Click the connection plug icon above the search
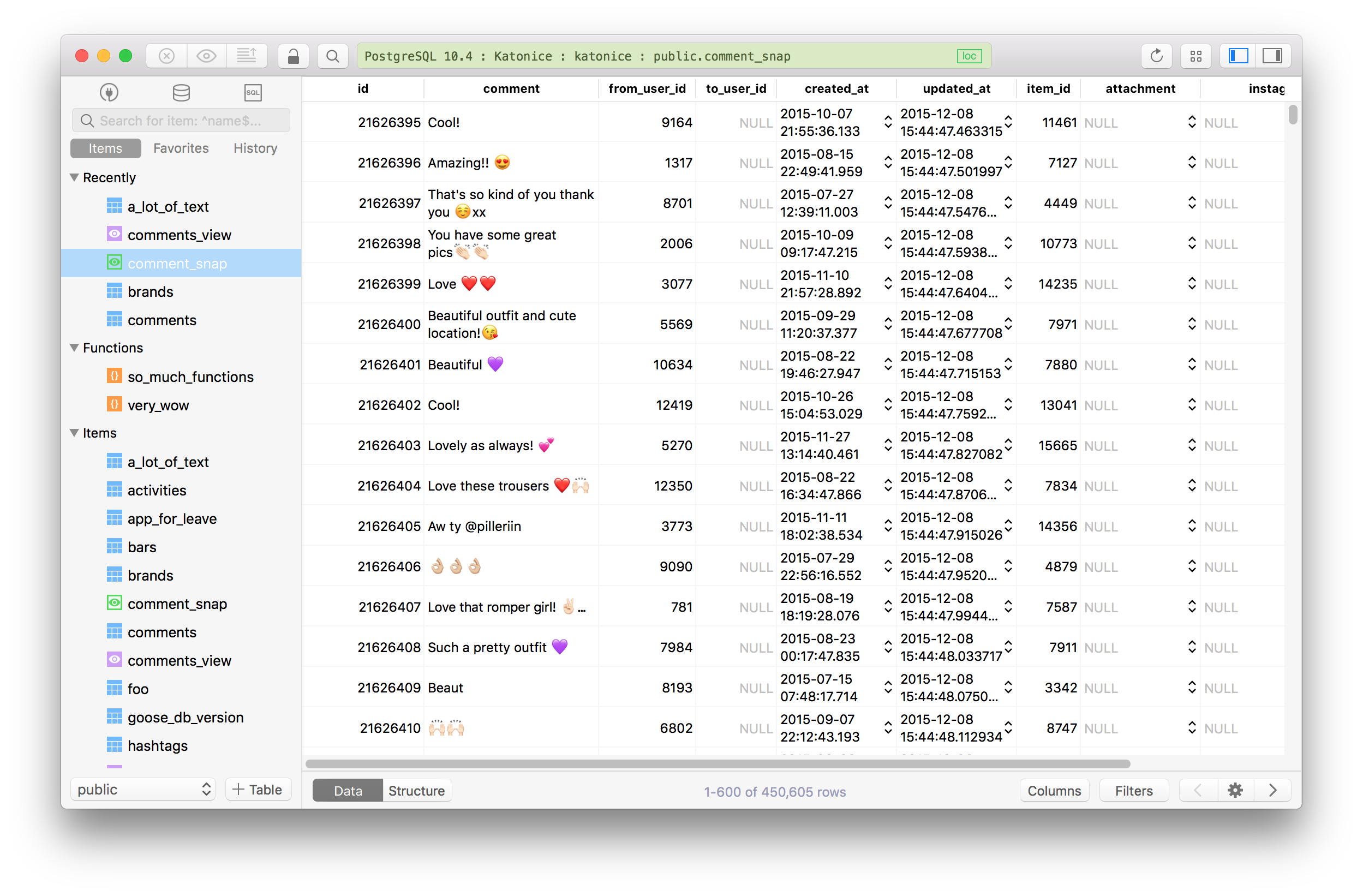The height and width of the screenshot is (896, 1363). click(109, 92)
